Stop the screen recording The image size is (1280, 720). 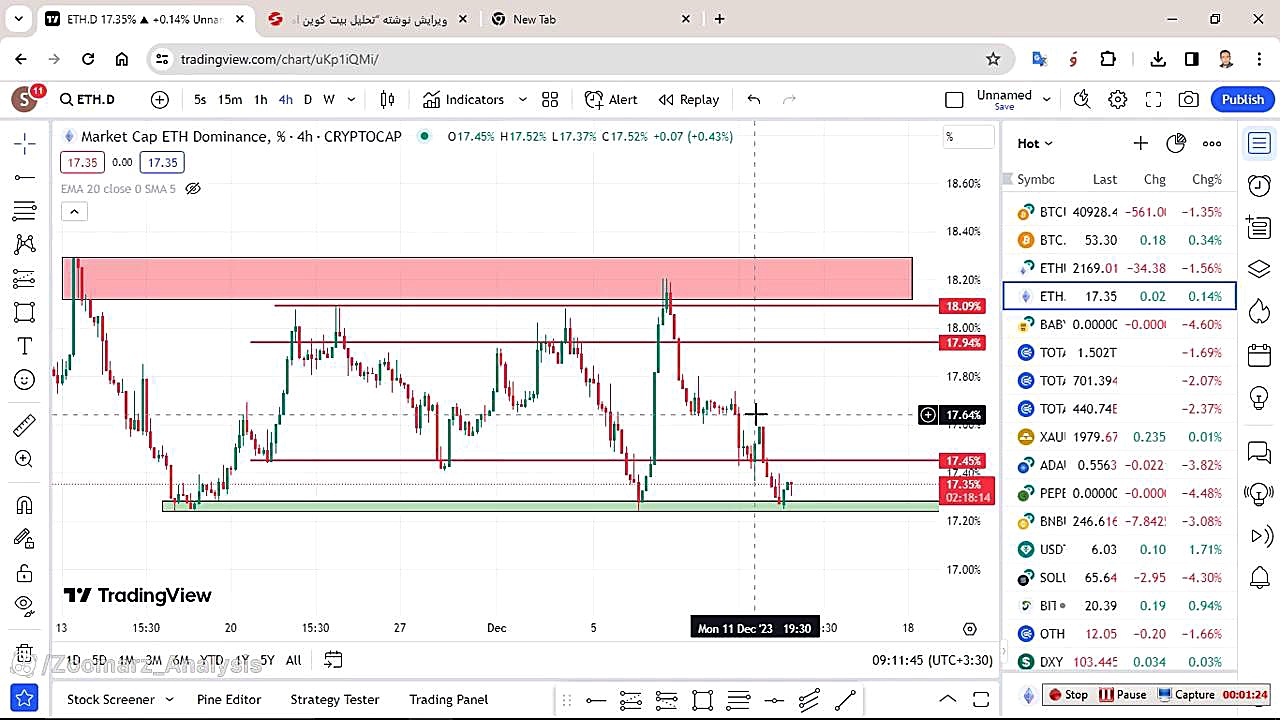1067,694
